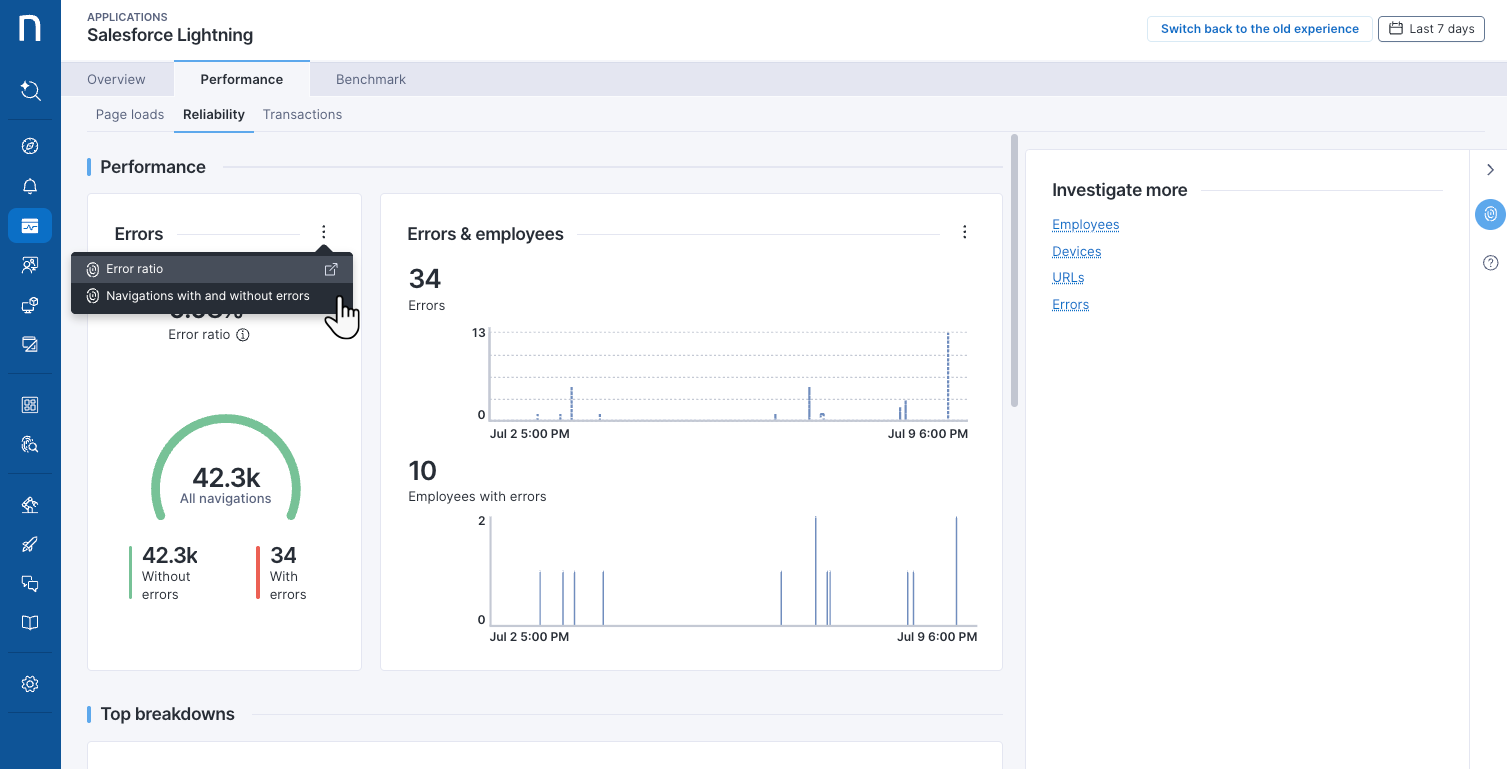The width and height of the screenshot is (1507, 769).
Task: Click the info icon beside Error ratio
Action: (243, 335)
